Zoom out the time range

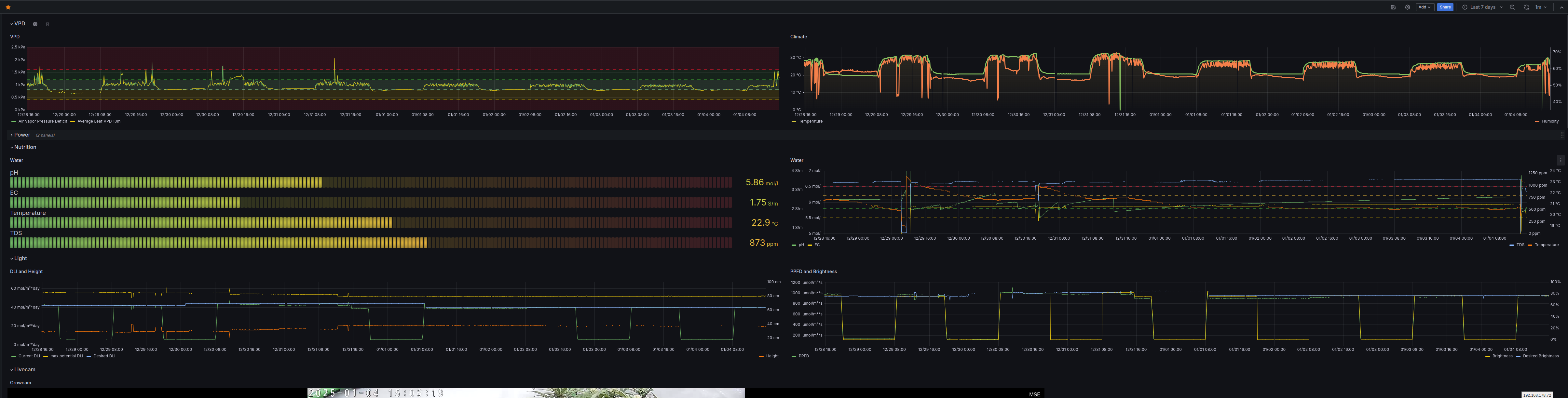(x=1512, y=7)
